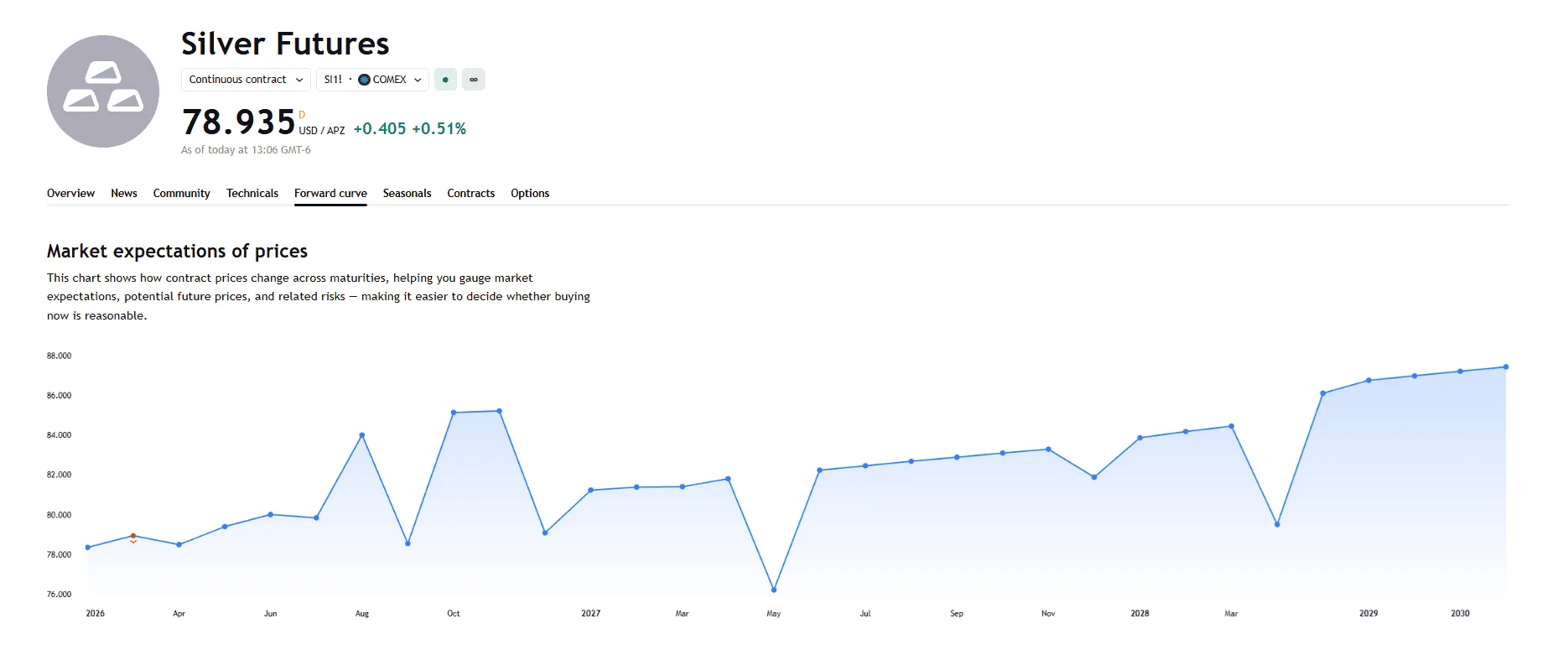Click the green market status dot
The height and width of the screenshot is (655, 1568).
445,80
